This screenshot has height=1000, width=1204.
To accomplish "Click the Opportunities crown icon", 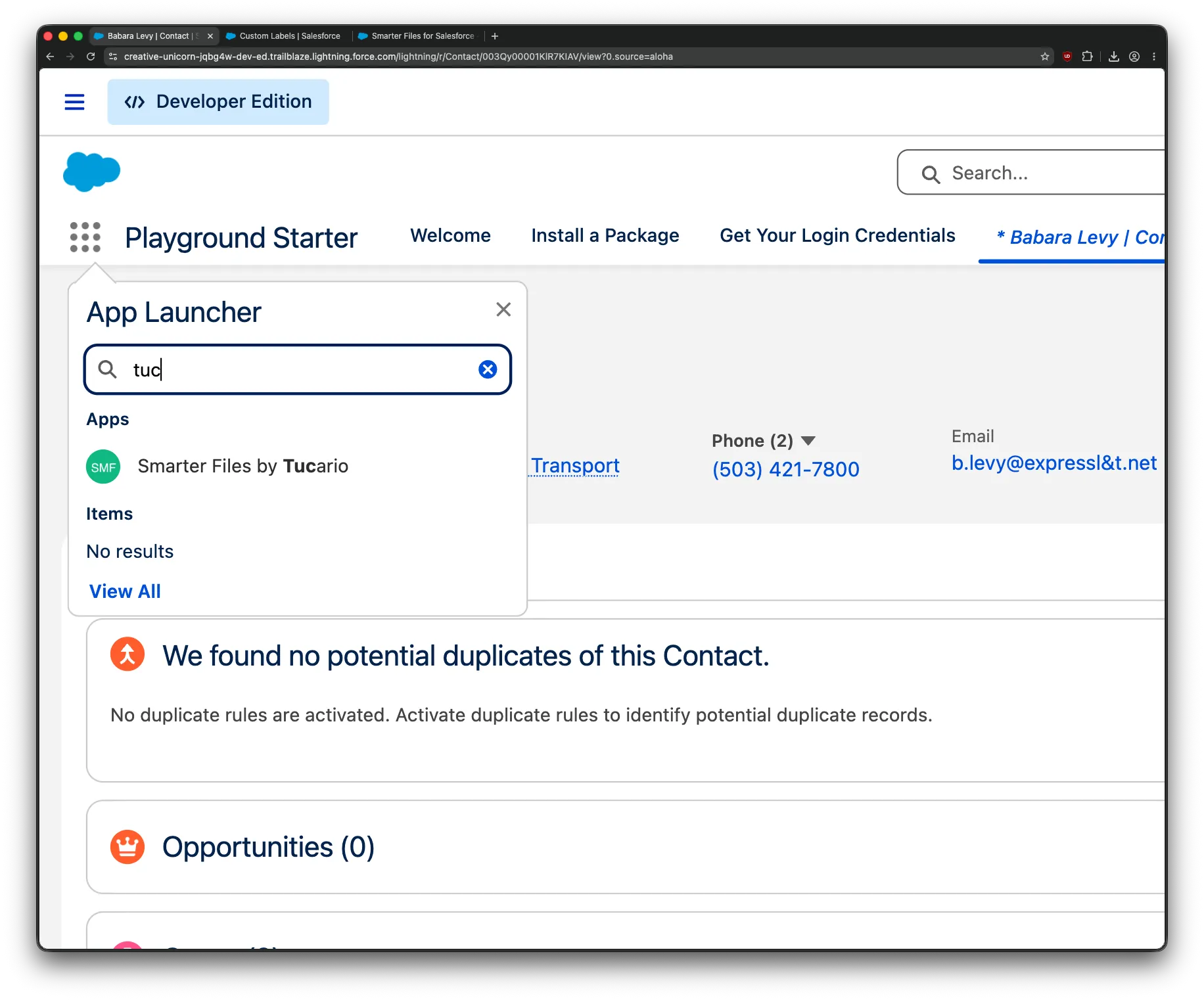I will pos(127,847).
